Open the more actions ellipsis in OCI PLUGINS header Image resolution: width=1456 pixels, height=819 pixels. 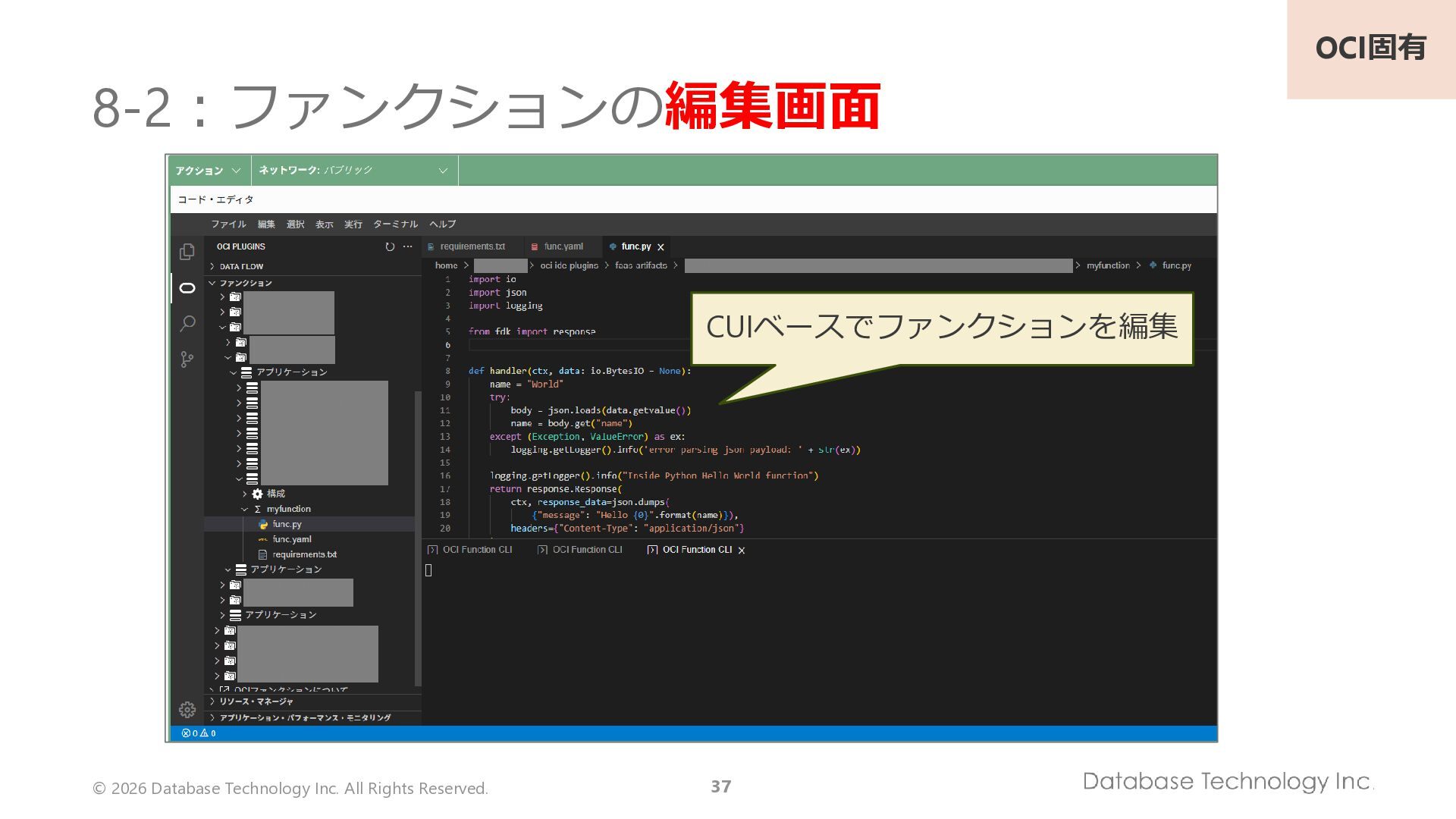pyautogui.click(x=408, y=246)
